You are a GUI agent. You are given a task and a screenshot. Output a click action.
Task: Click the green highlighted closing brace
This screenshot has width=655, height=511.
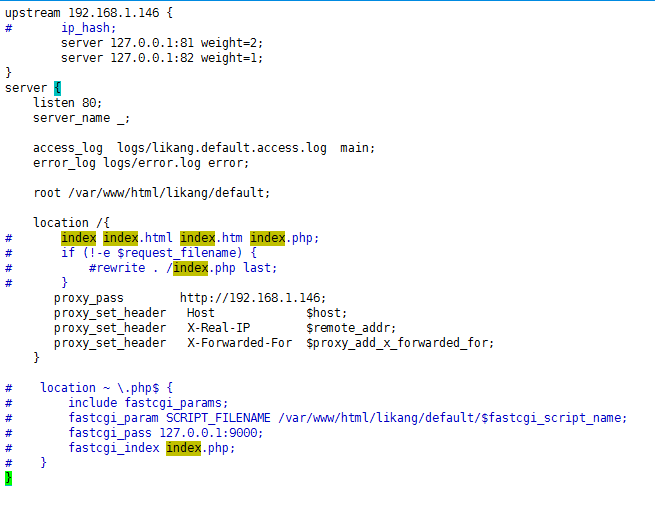[8, 478]
